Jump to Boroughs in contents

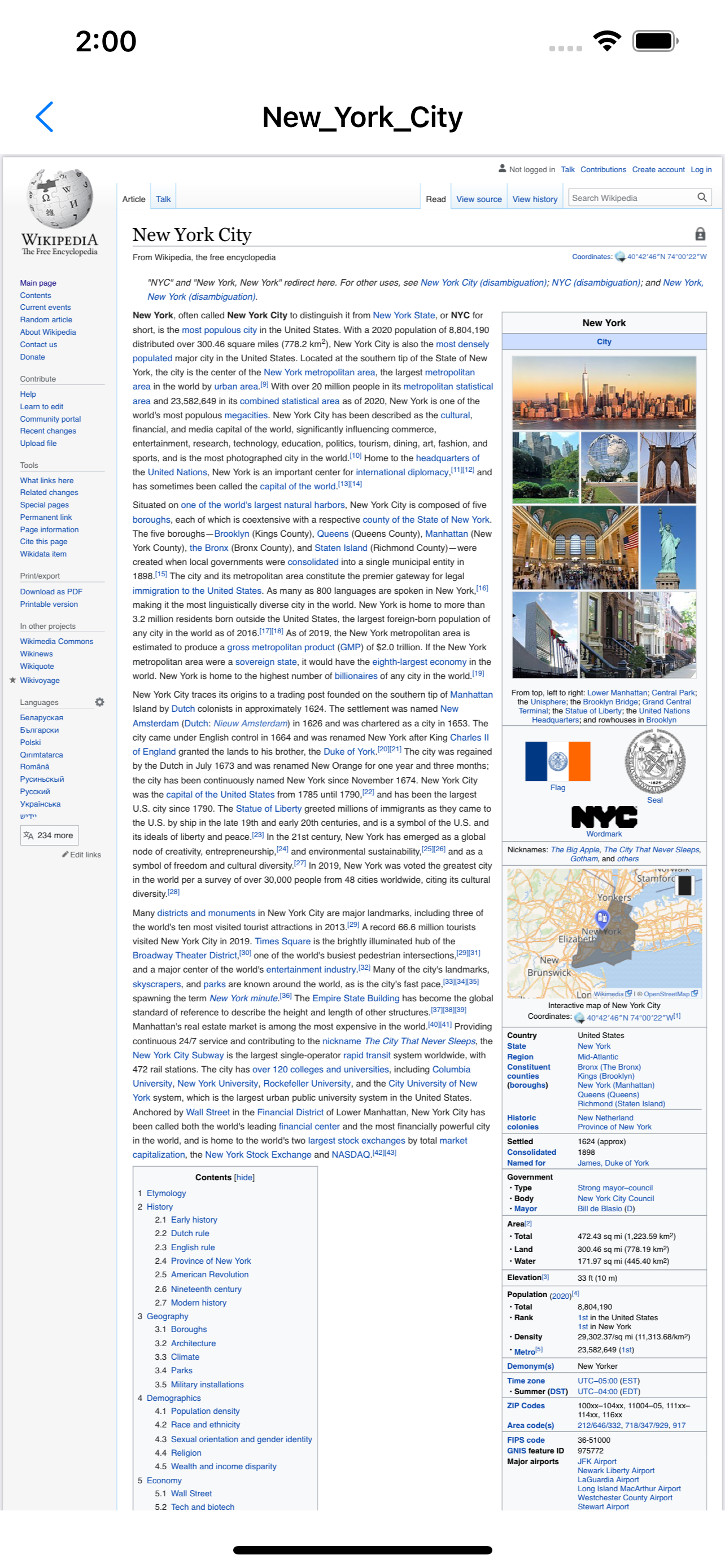coord(189,1329)
